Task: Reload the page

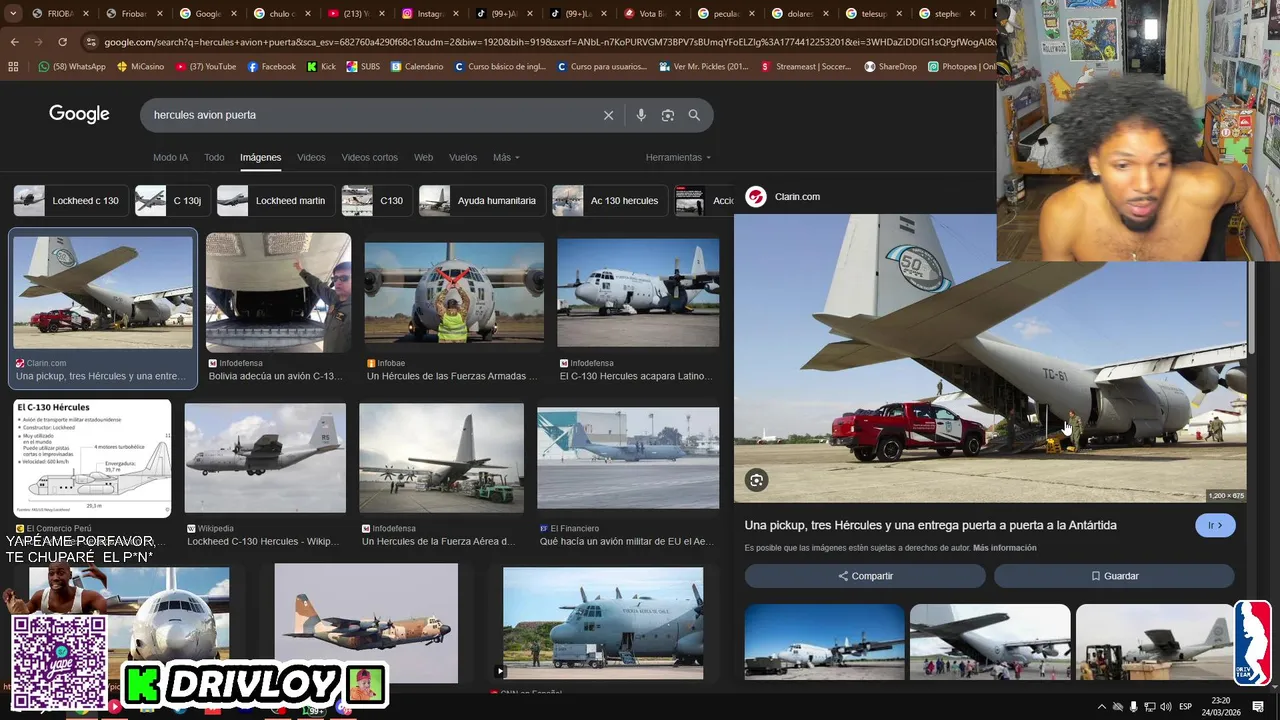Action: [x=62, y=42]
